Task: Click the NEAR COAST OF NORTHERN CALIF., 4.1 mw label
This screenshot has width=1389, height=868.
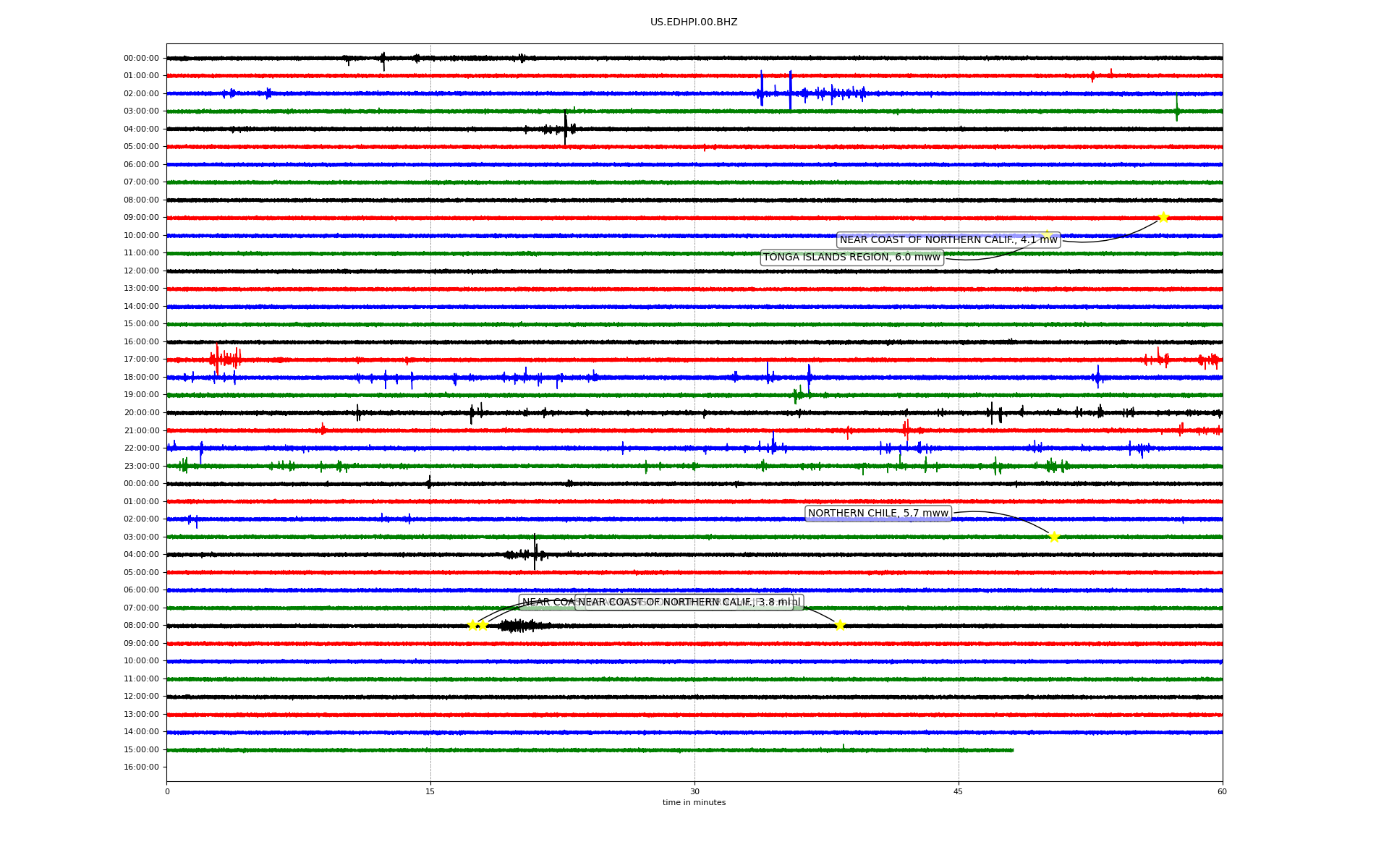Action: tap(948, 240)
